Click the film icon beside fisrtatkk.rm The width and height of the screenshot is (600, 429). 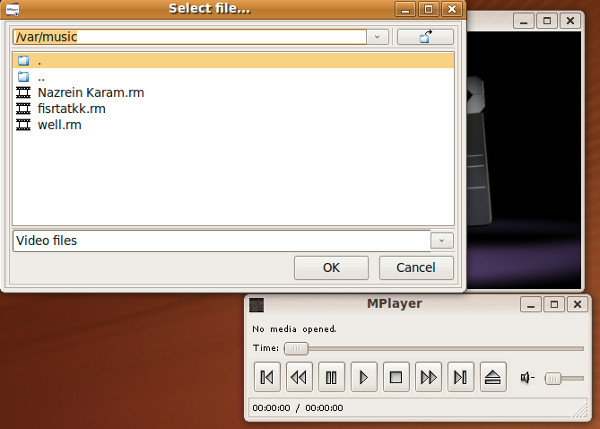click(23, 109)
